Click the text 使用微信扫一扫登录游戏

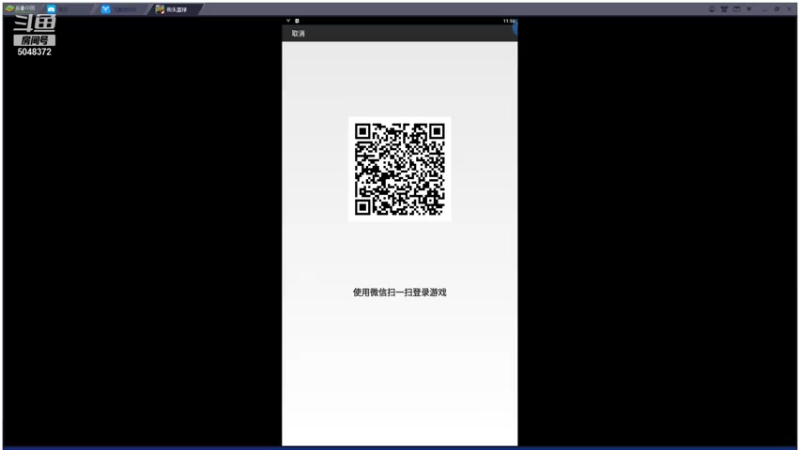(x=399, y=292)
